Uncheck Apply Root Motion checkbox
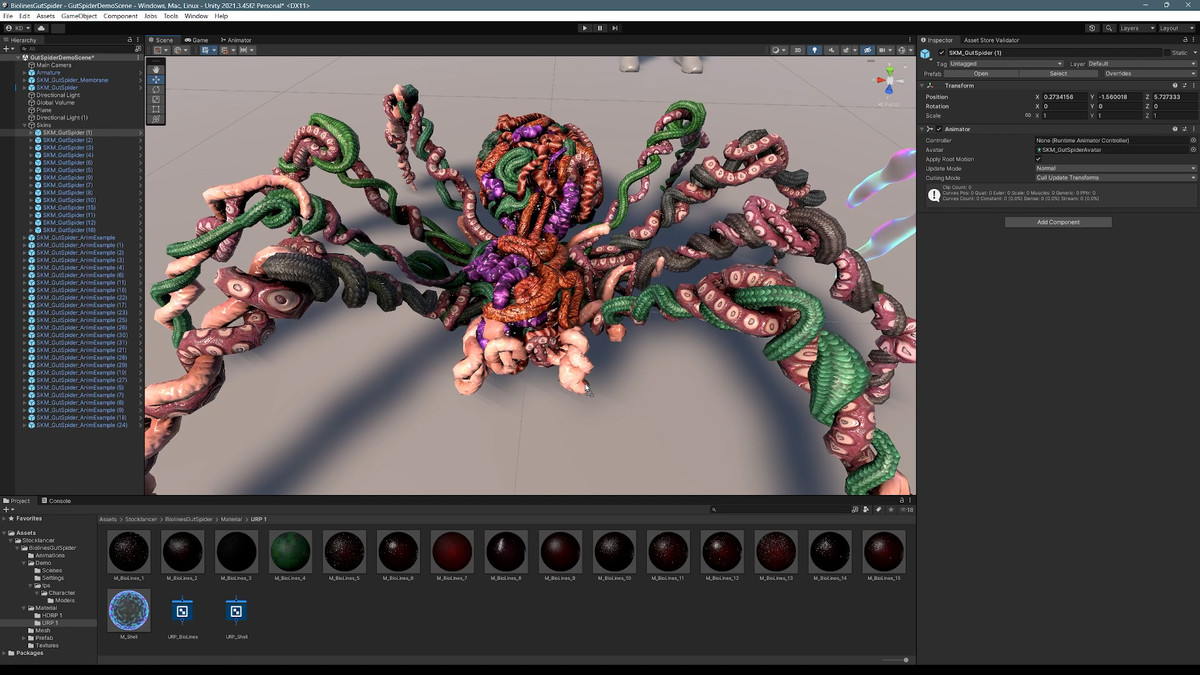 coord(1038,159)
